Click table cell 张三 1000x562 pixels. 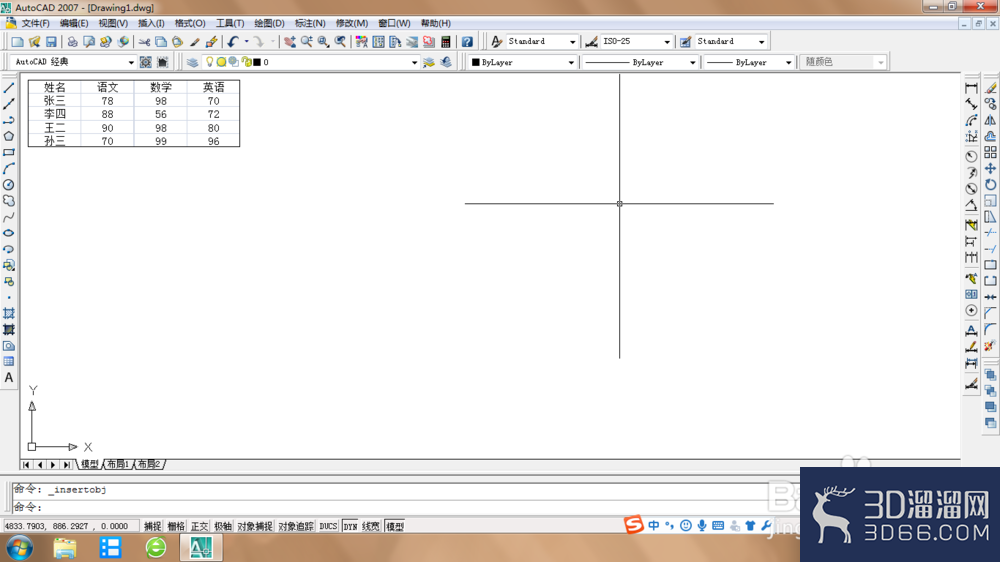[x=55, y=101]
